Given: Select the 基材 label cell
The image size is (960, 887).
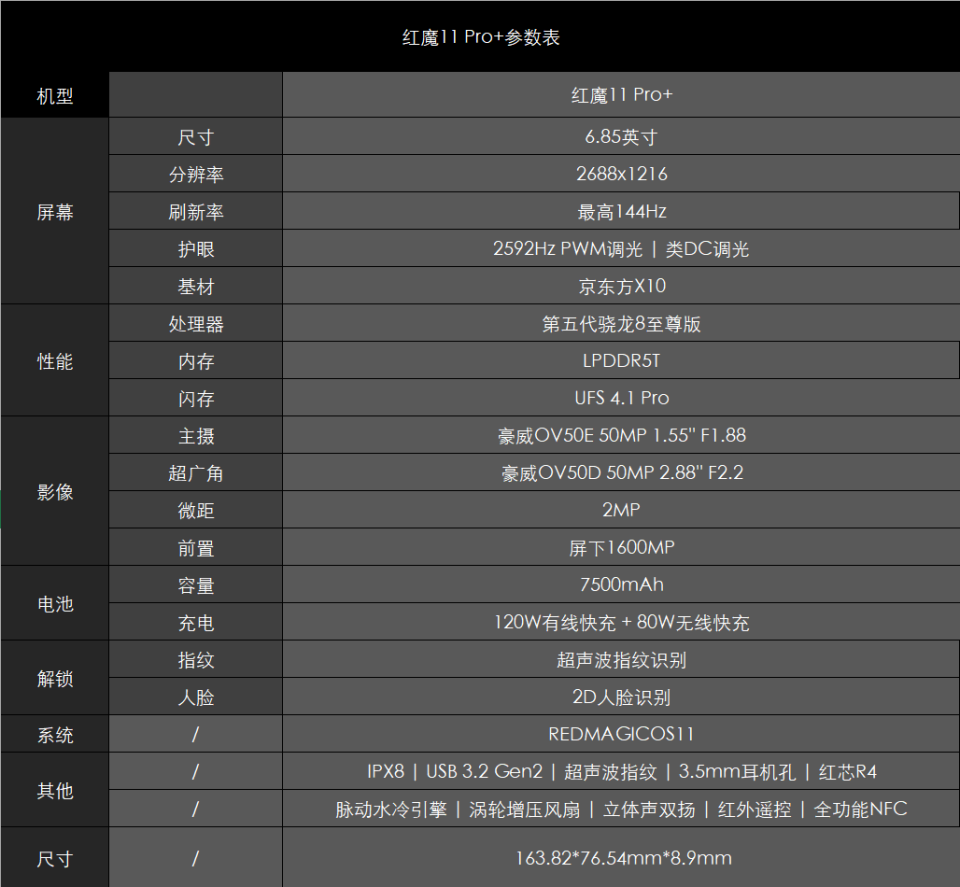Looking at the screenshot, I should 196,286.
